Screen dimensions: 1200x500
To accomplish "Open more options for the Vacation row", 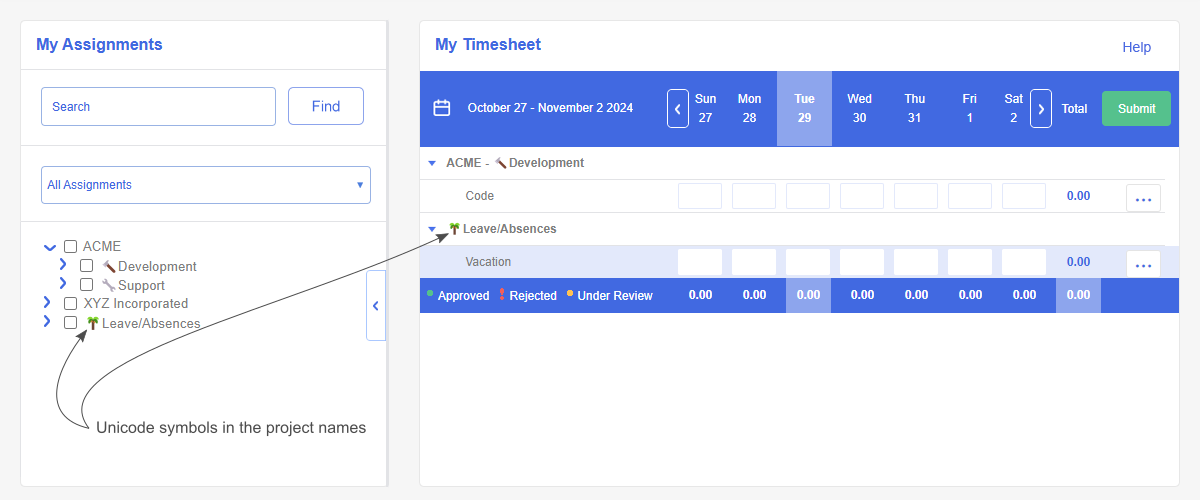I will point(1144,264).
